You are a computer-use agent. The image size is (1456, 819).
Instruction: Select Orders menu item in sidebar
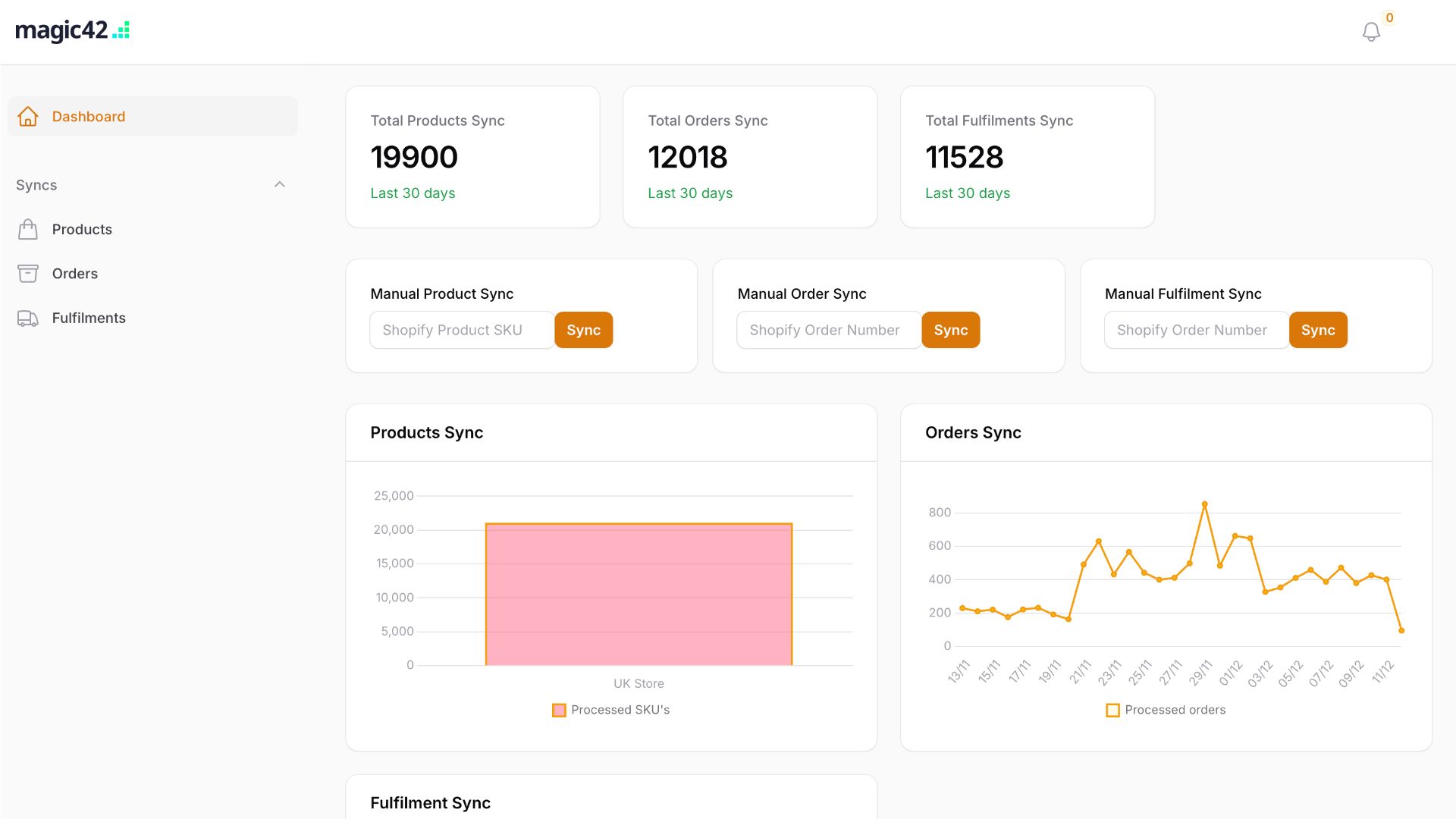[x=74, y=272]
